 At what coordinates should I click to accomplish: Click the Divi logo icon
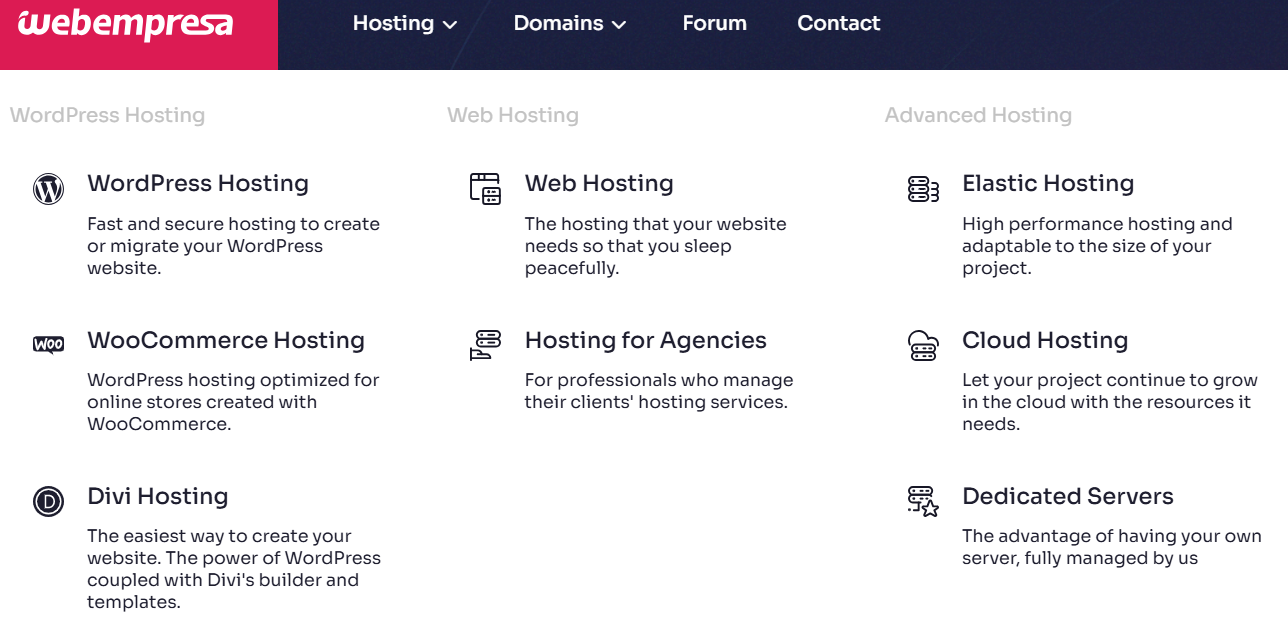[x=48, y=500]
